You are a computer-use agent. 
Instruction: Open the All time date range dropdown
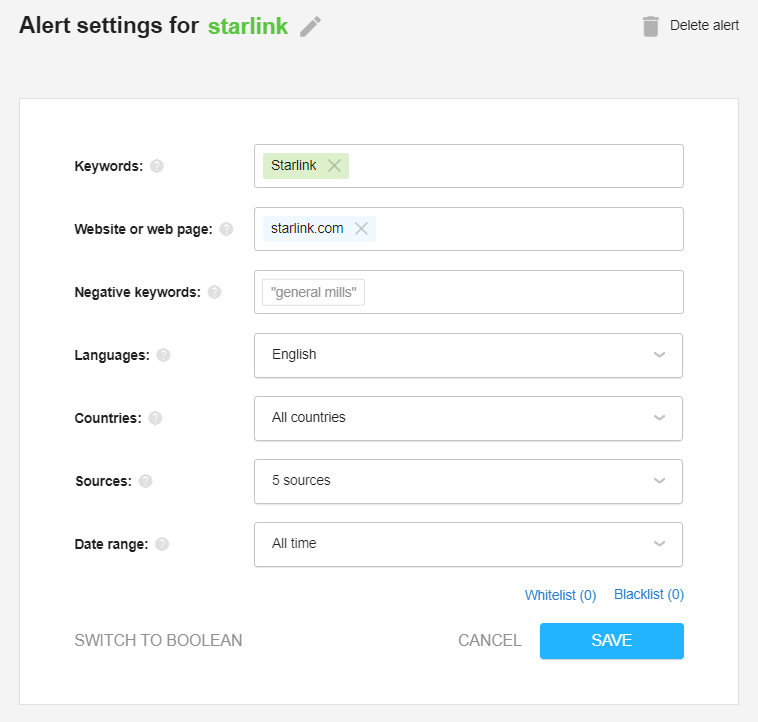tap(468, 544)
